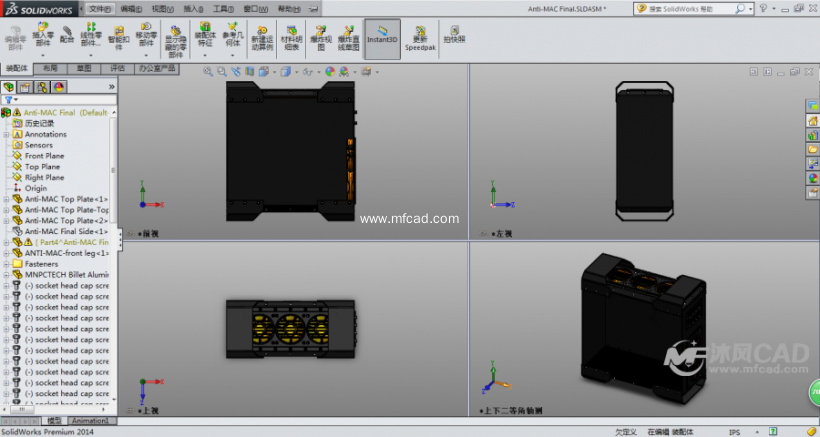820x437 pixels.
Task: Open SolidWorks Resources task pane icon
Action: click(813, 121)
